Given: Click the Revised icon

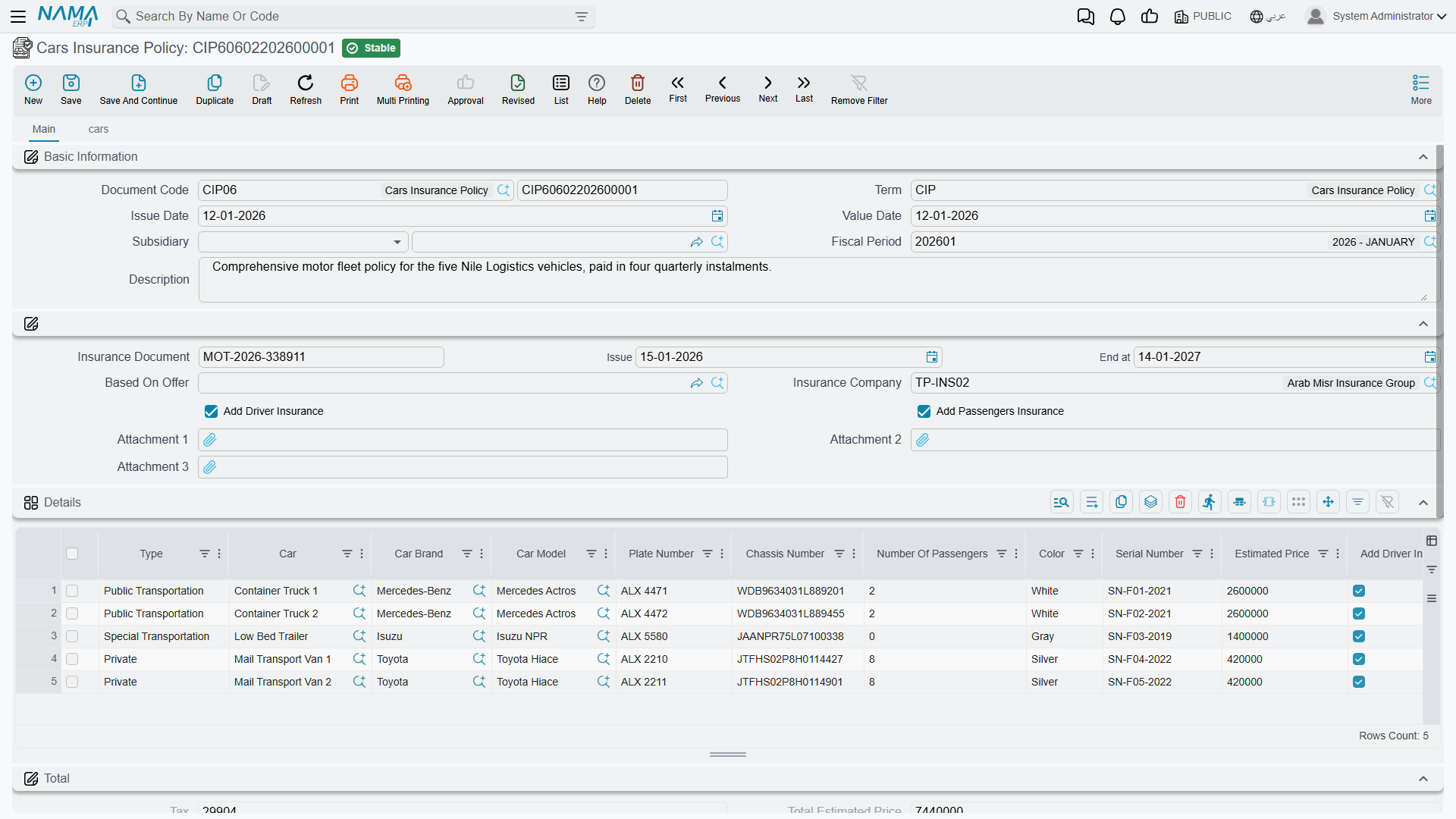Looking at the screenshot, I should 518,83.
